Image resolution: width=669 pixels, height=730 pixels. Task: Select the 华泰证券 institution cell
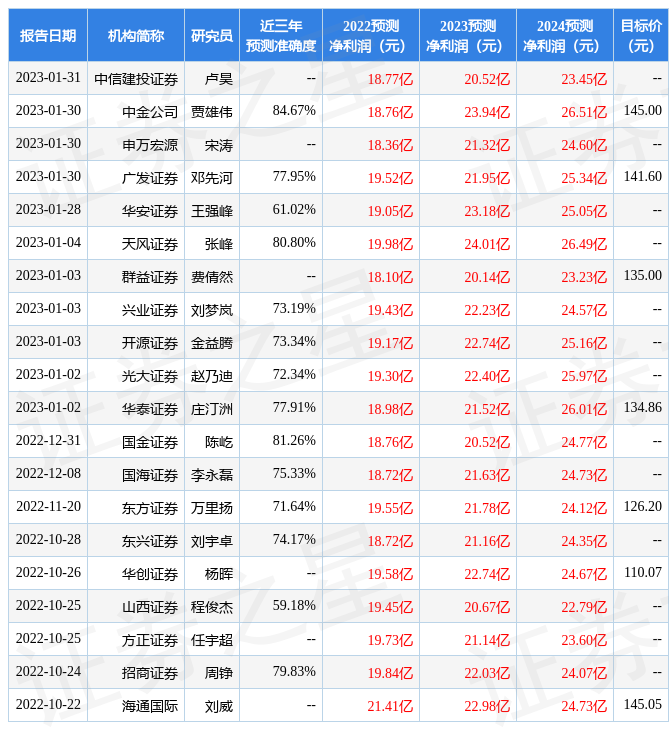[136, 409]
